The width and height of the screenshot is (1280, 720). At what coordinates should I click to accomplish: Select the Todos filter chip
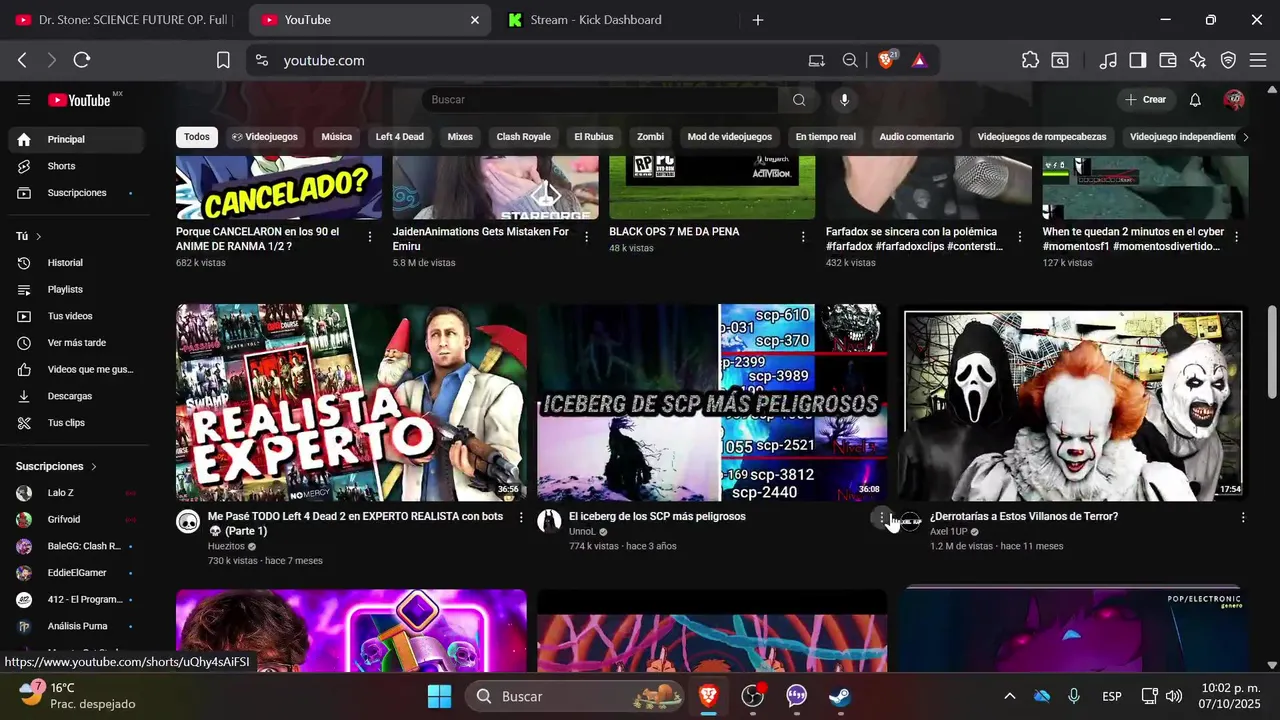(x=197, y=137)
